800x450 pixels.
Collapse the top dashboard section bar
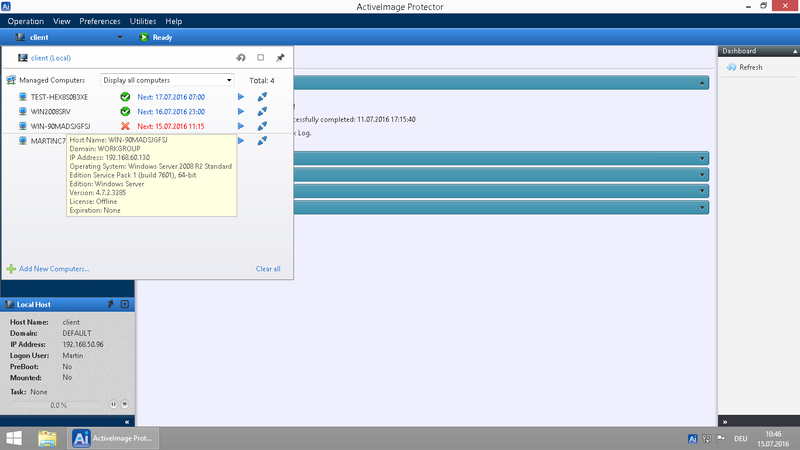[702, 83]
